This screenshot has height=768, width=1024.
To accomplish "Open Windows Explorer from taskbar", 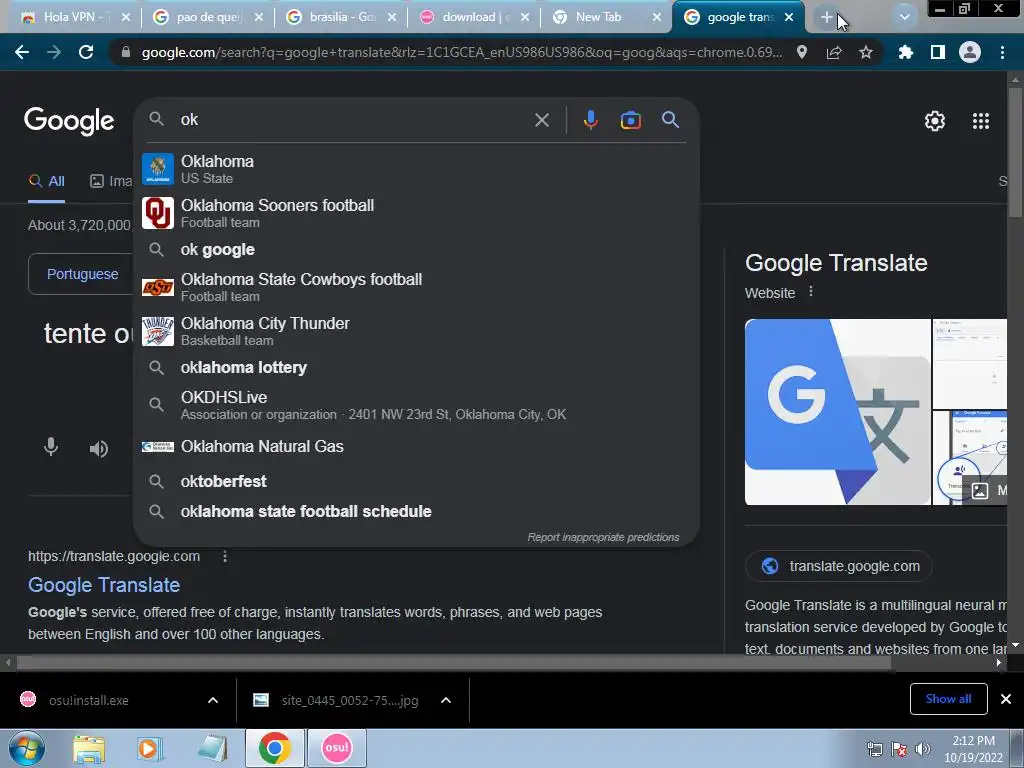I will tap(89, 749).
